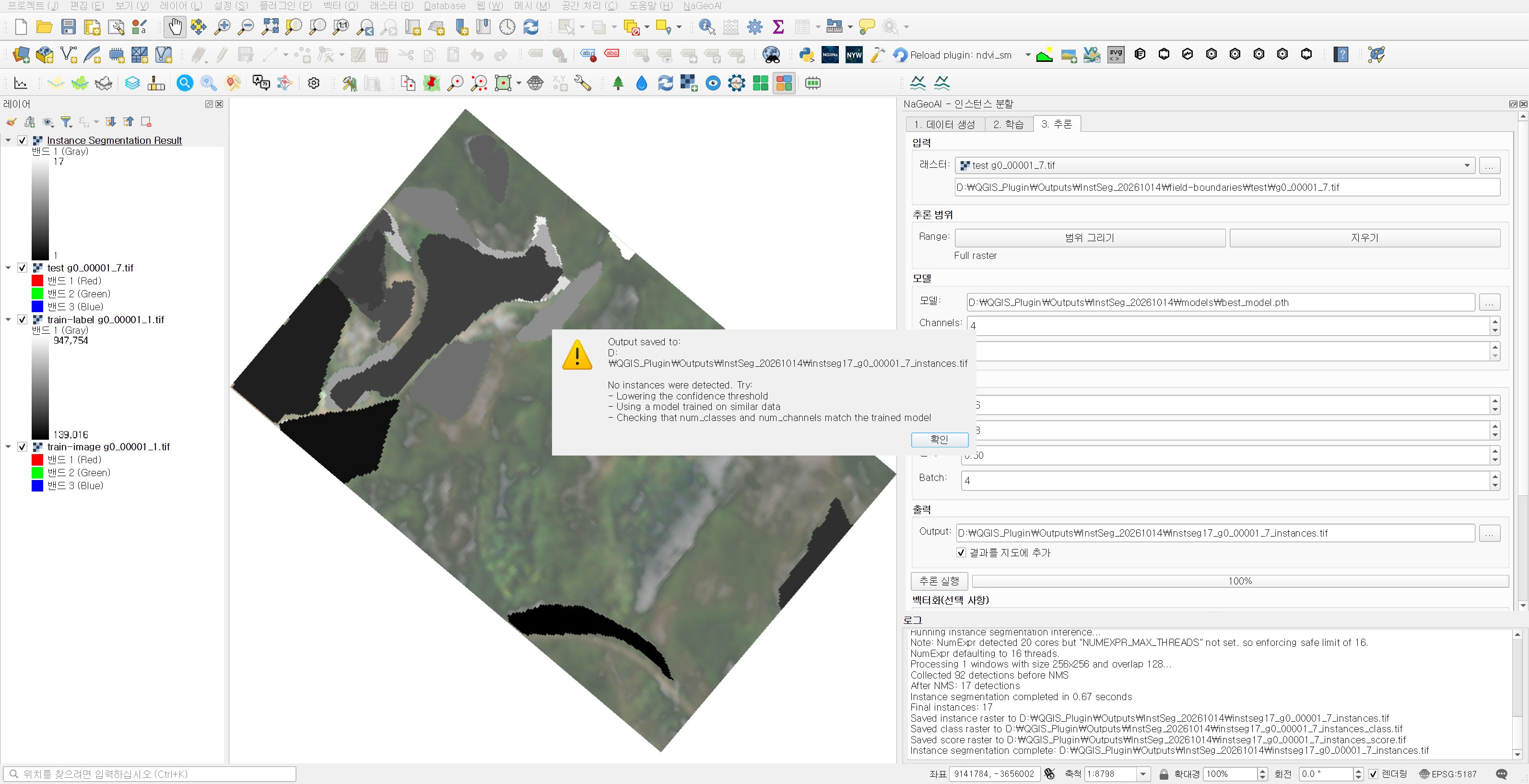
Task: Open the 축척 scale dropdown in status bar
Action: click(1142, 774)
